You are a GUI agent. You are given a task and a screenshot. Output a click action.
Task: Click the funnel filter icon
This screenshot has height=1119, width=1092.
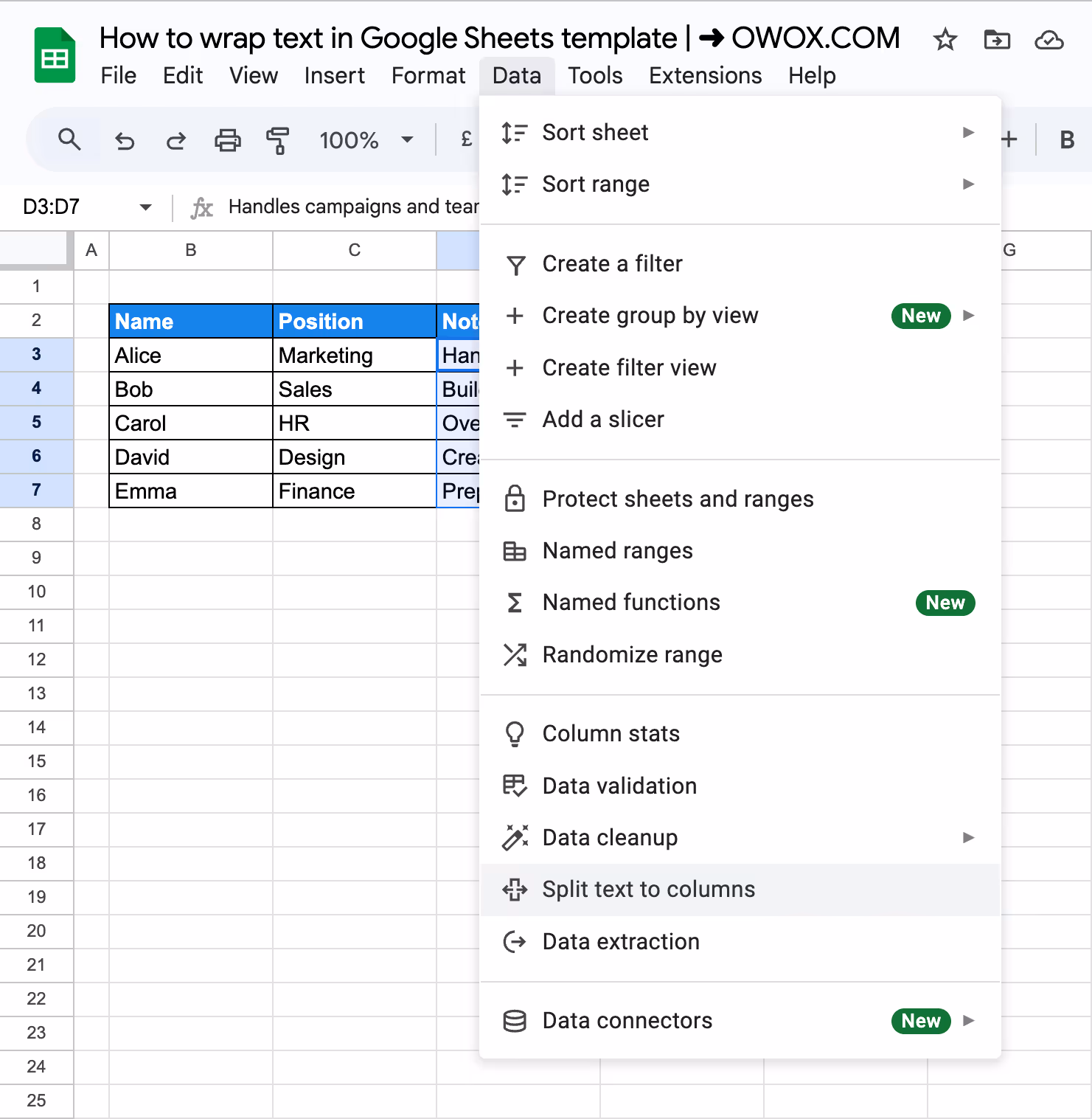tap(516, 265)
